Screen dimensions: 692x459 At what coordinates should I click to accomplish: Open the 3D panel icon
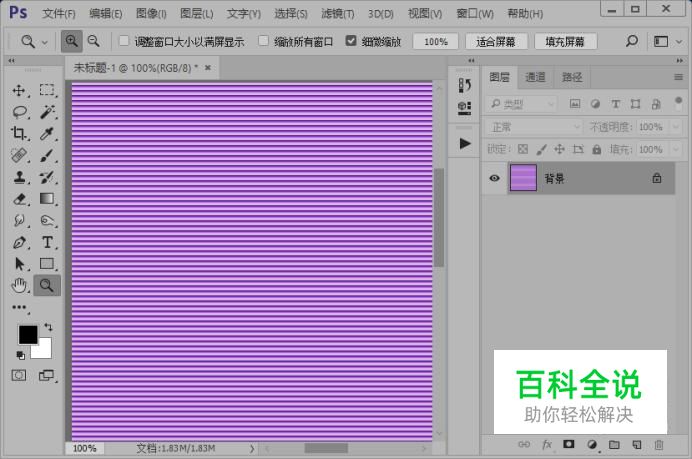[x=464, y=108]
